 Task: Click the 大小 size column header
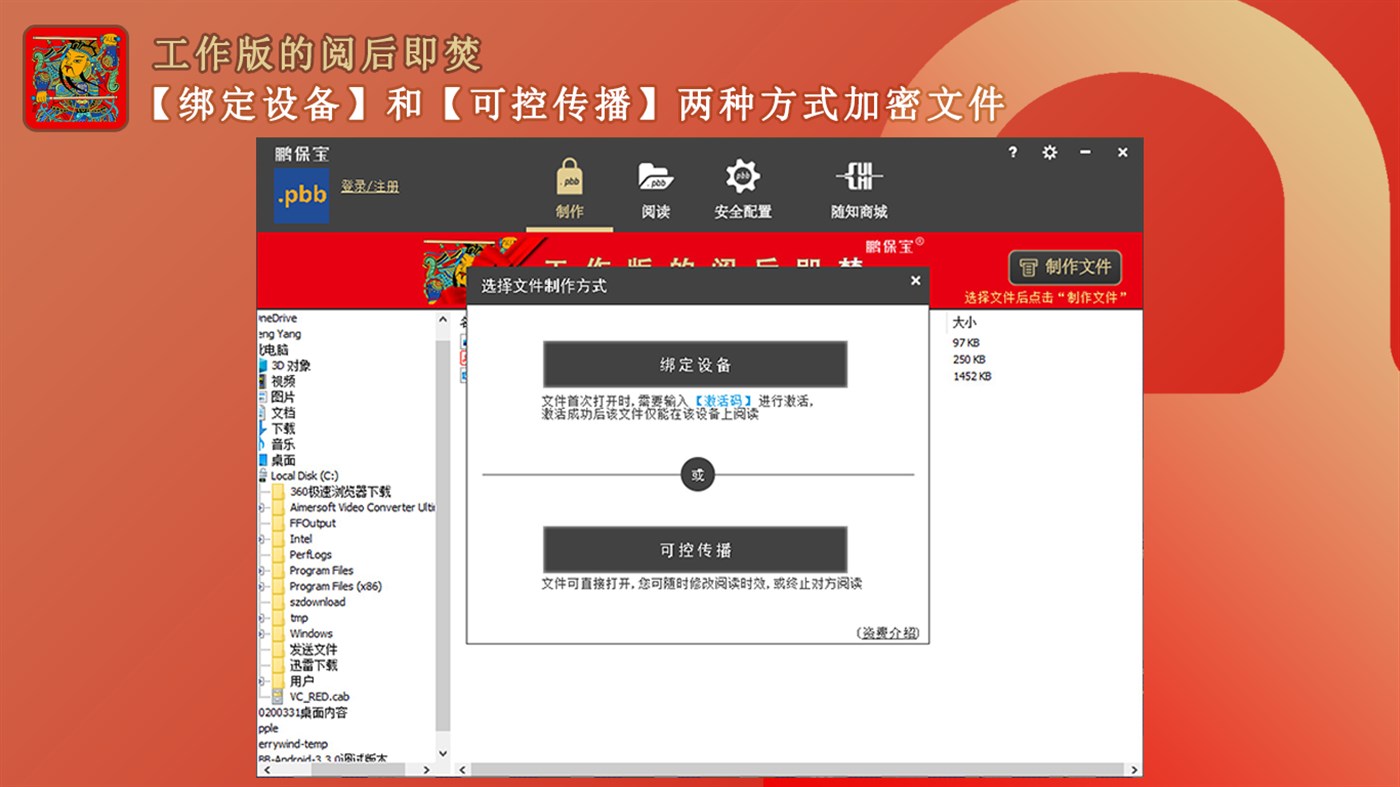964,323
